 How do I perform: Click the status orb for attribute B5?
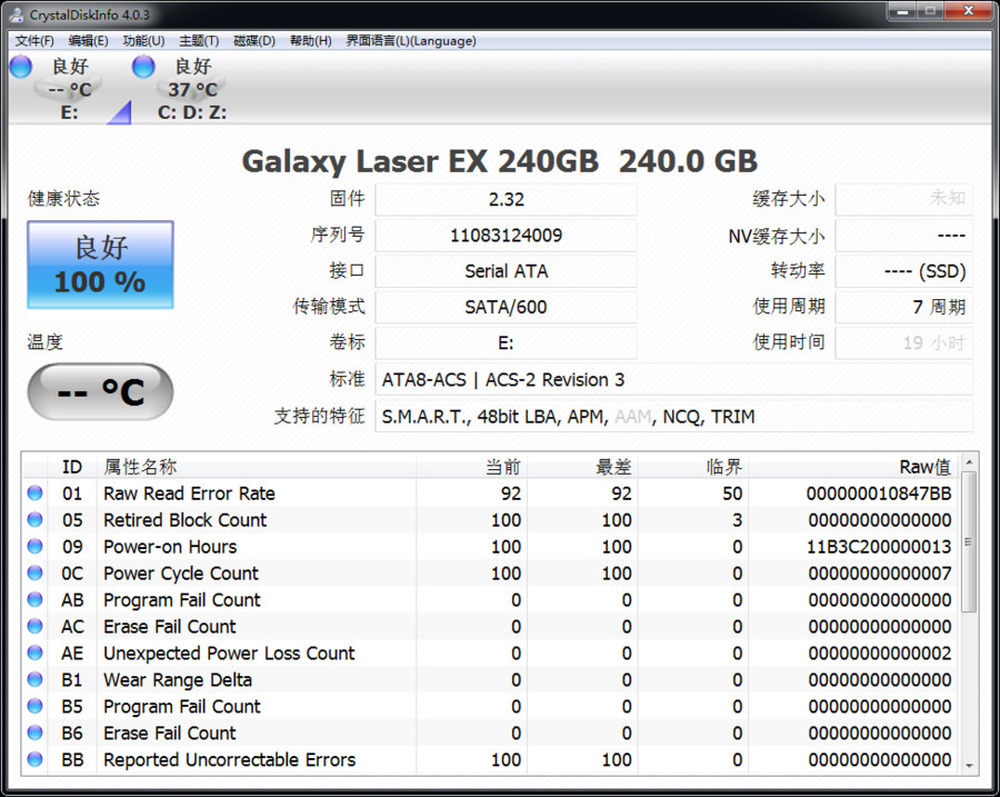(x=35, y=706)
